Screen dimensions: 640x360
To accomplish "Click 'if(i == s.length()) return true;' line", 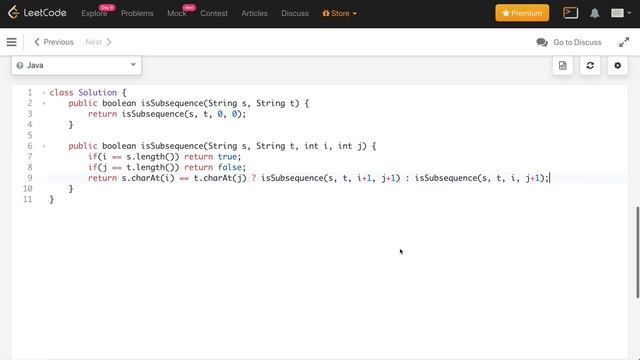I will (x=164, y=157).
